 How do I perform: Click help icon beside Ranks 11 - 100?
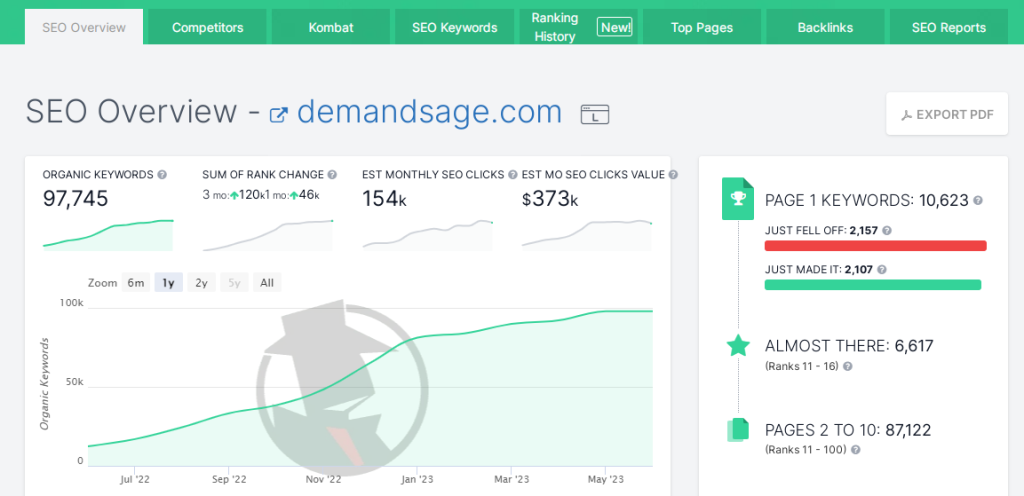[856, 450]
